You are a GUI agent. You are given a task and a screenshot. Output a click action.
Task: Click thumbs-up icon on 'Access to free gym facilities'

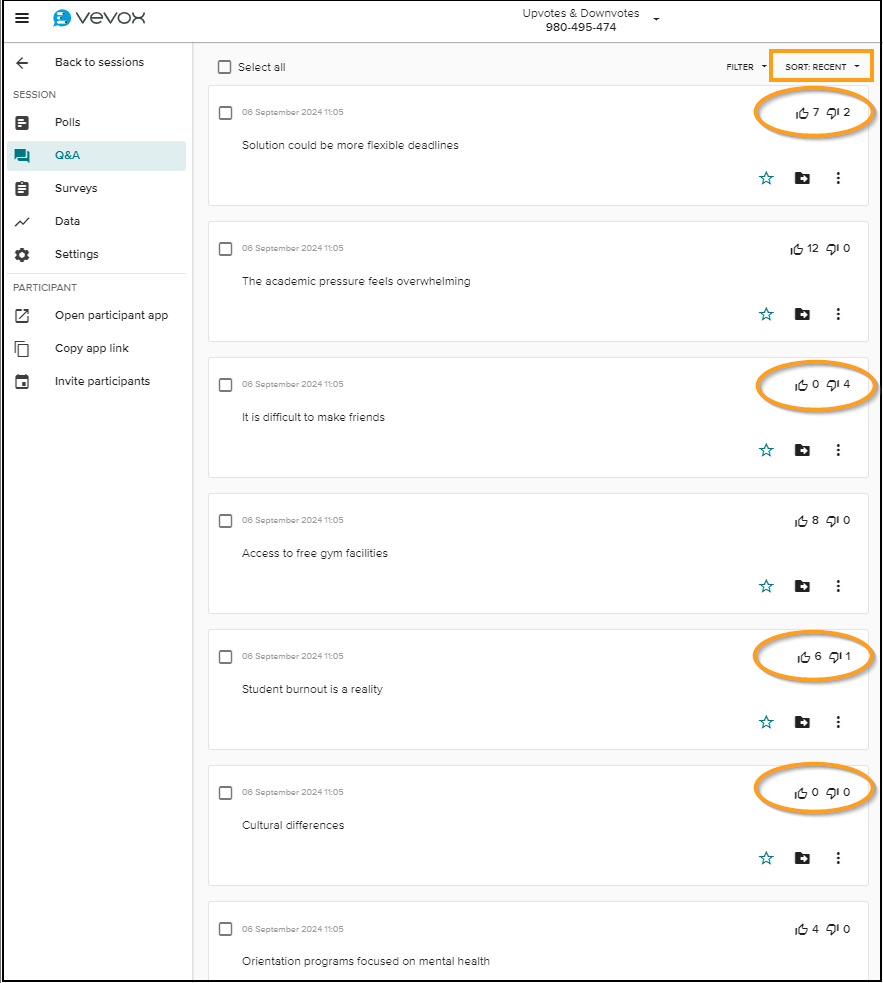click(x=801, y=521)
